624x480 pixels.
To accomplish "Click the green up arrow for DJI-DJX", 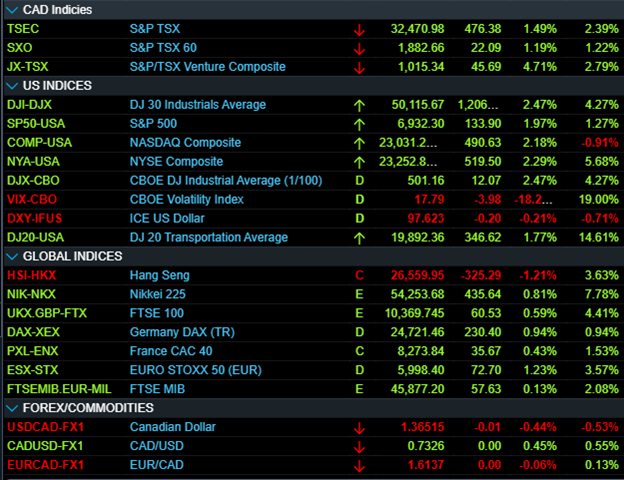I will [x=359, y=105].
